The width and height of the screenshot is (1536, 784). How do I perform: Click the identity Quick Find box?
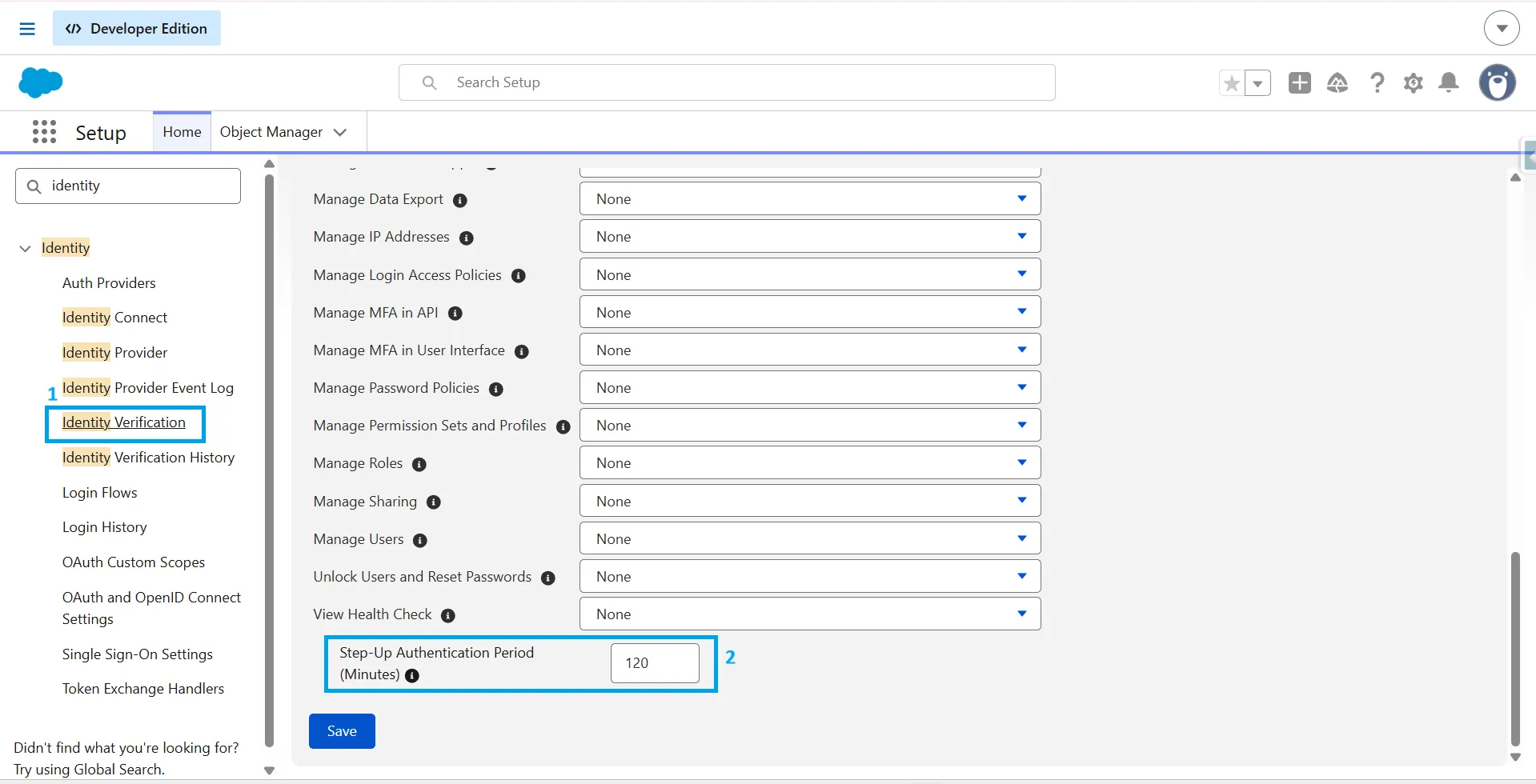tap(128, 186)
